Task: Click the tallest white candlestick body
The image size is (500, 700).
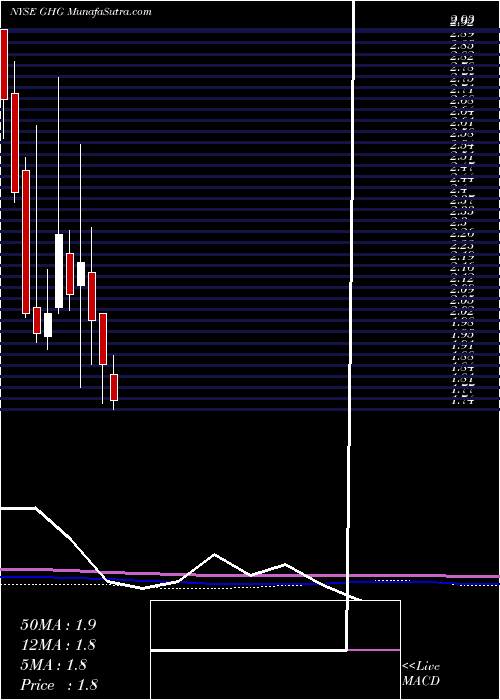Action: (x=59, y=271)
